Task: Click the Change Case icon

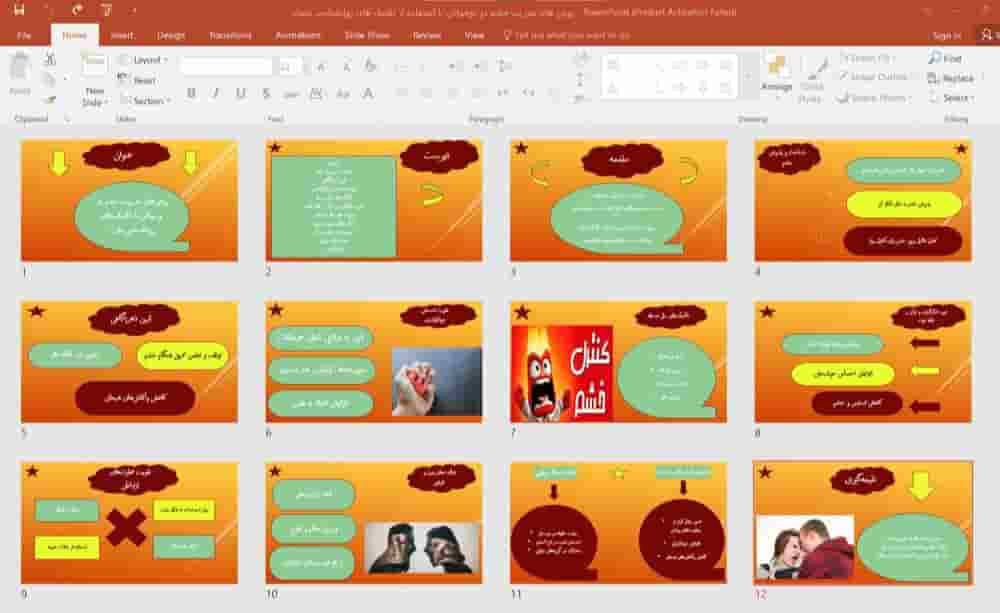Action: (x=343, y=94)
